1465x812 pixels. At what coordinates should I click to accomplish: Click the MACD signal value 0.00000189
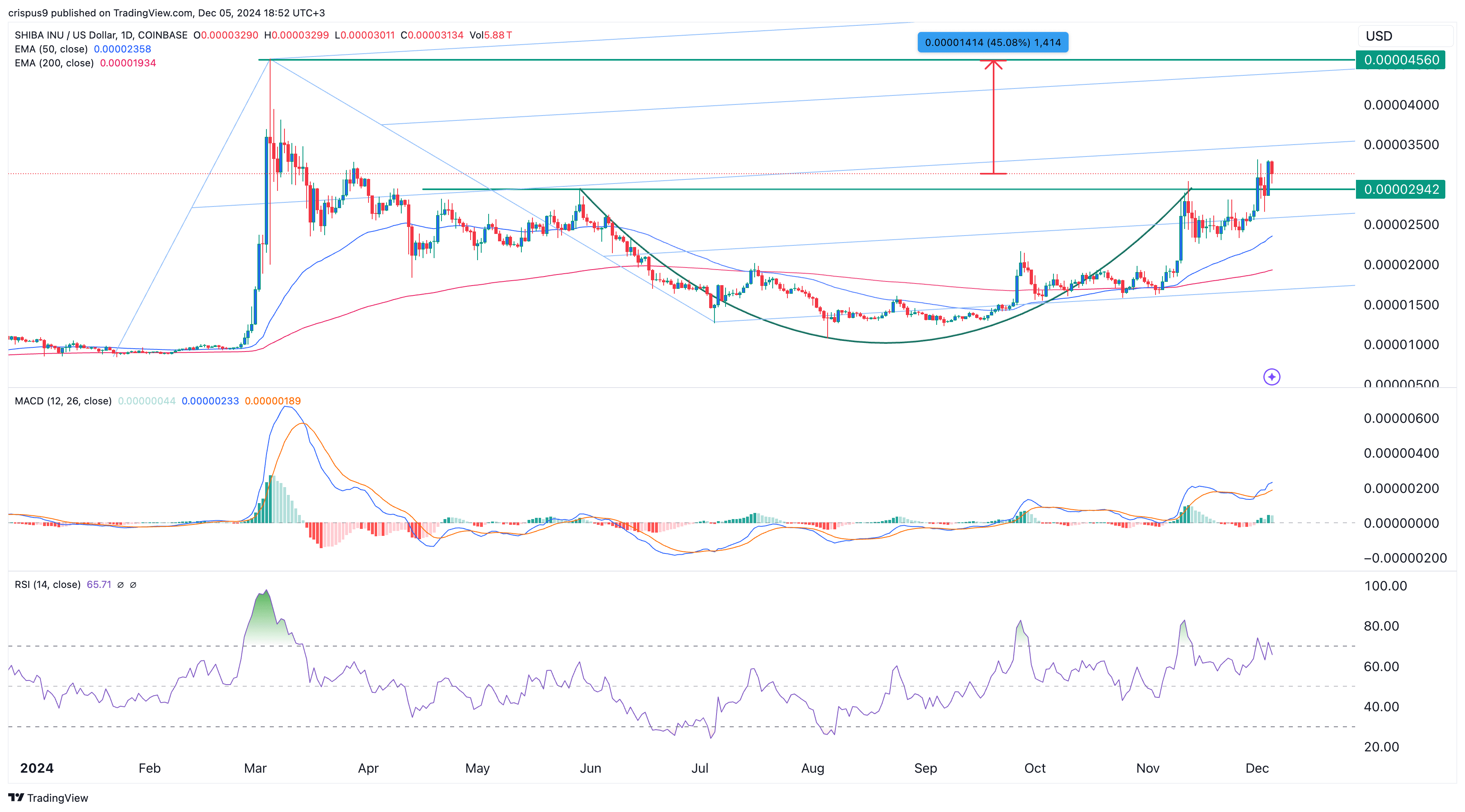pyautogui.click(x=273, y=401)
